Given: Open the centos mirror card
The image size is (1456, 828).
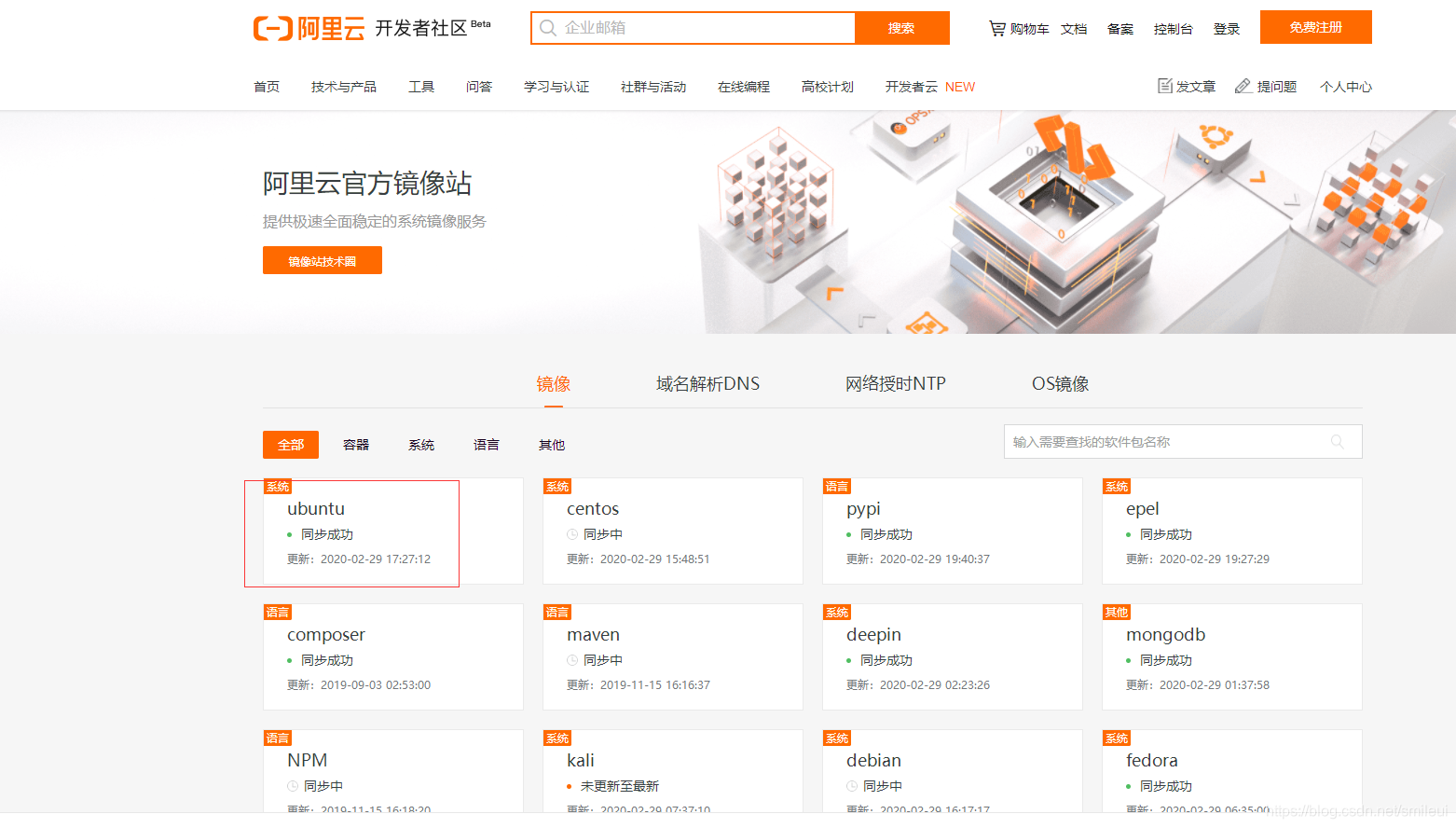Looking at the screenshot, I should (x=673, y=531).
